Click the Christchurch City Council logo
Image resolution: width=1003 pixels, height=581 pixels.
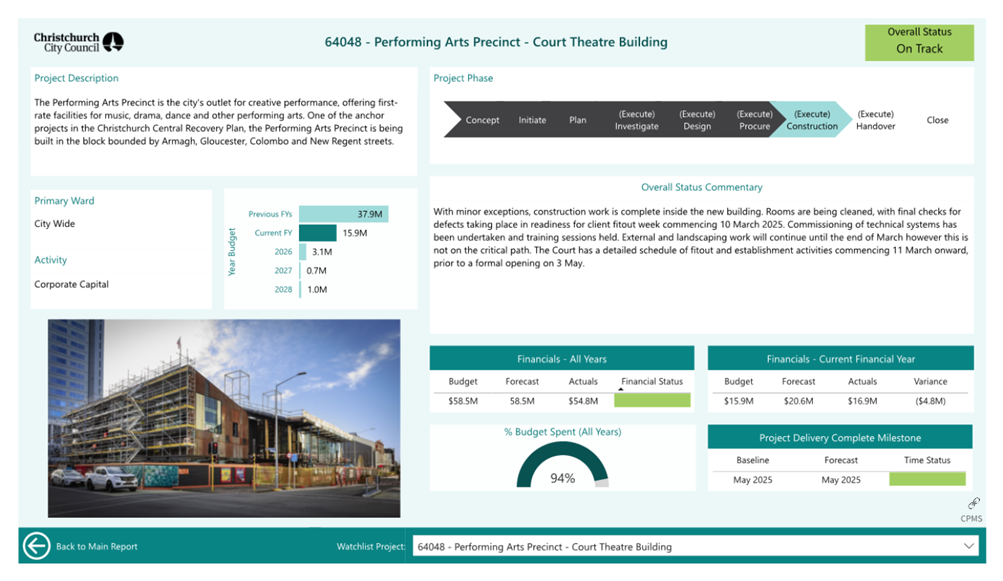pyautogui.click(x=79, y=42)
